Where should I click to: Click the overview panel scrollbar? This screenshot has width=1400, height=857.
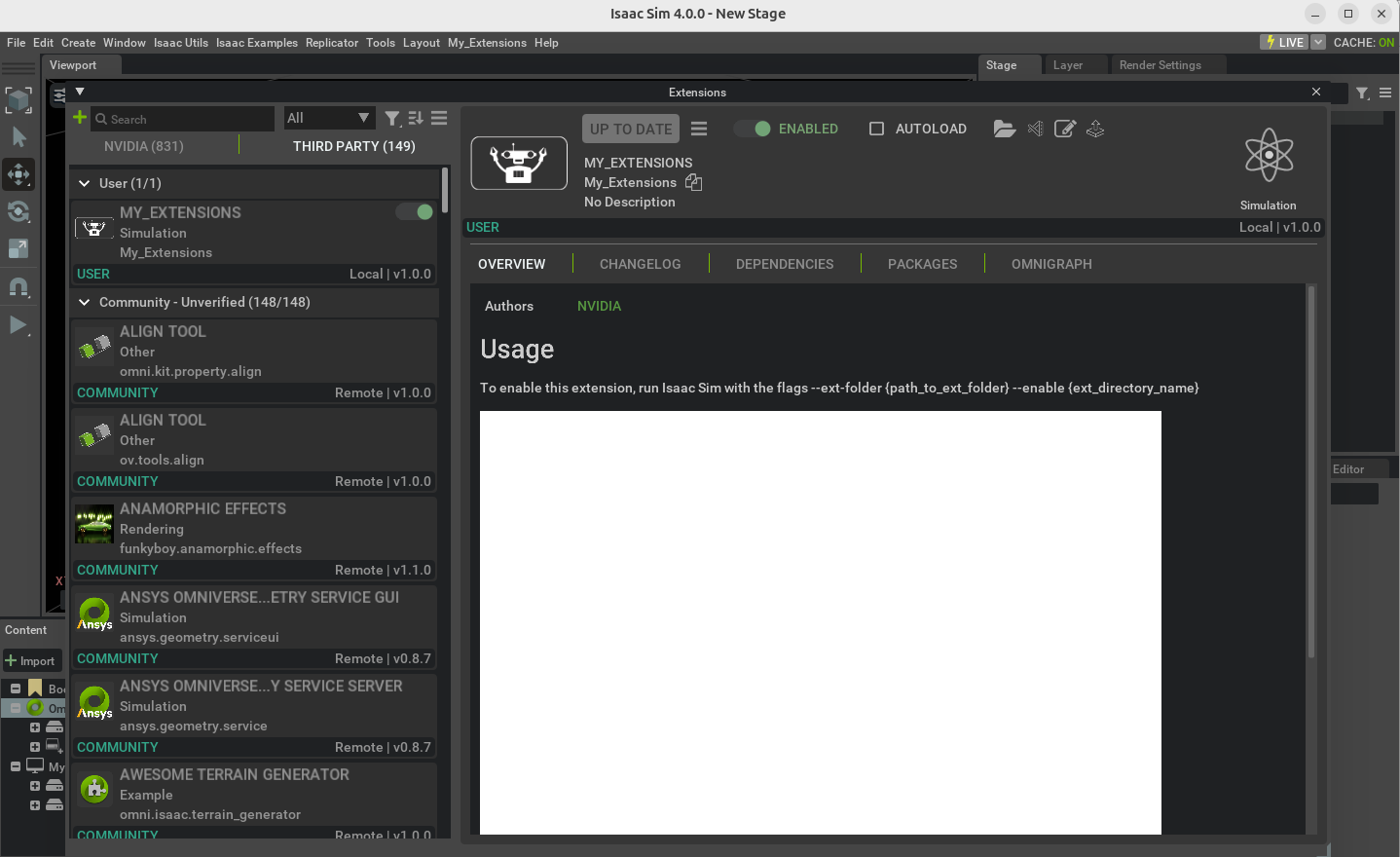[x=1311, y=472]
